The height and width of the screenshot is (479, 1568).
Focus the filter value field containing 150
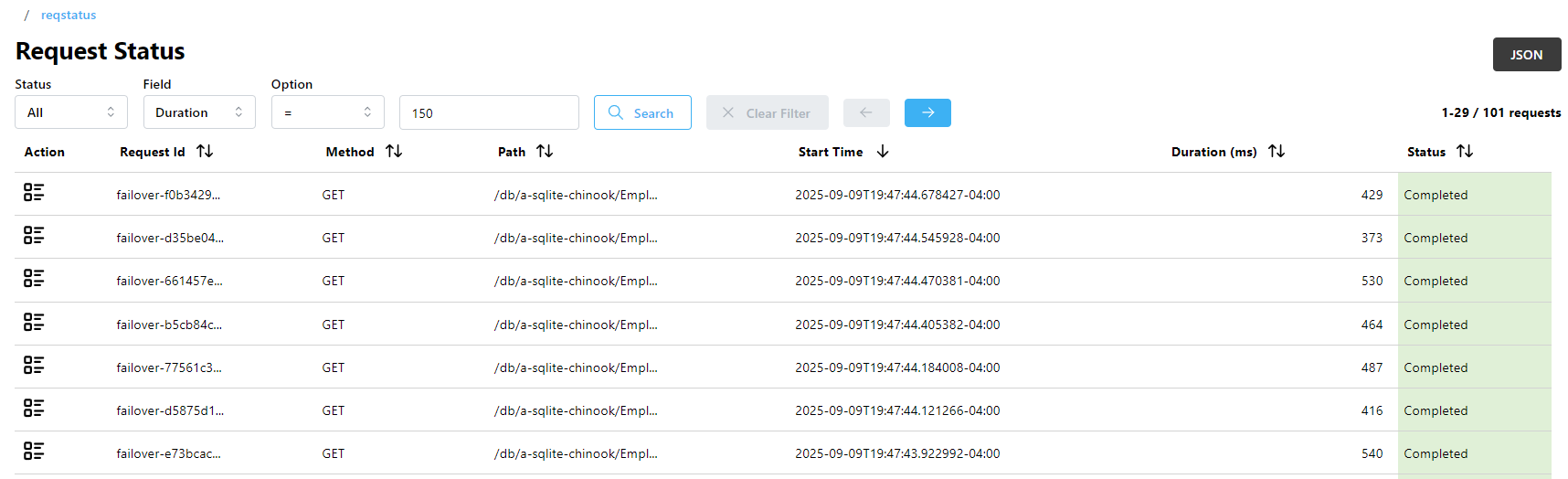(489, 112)
